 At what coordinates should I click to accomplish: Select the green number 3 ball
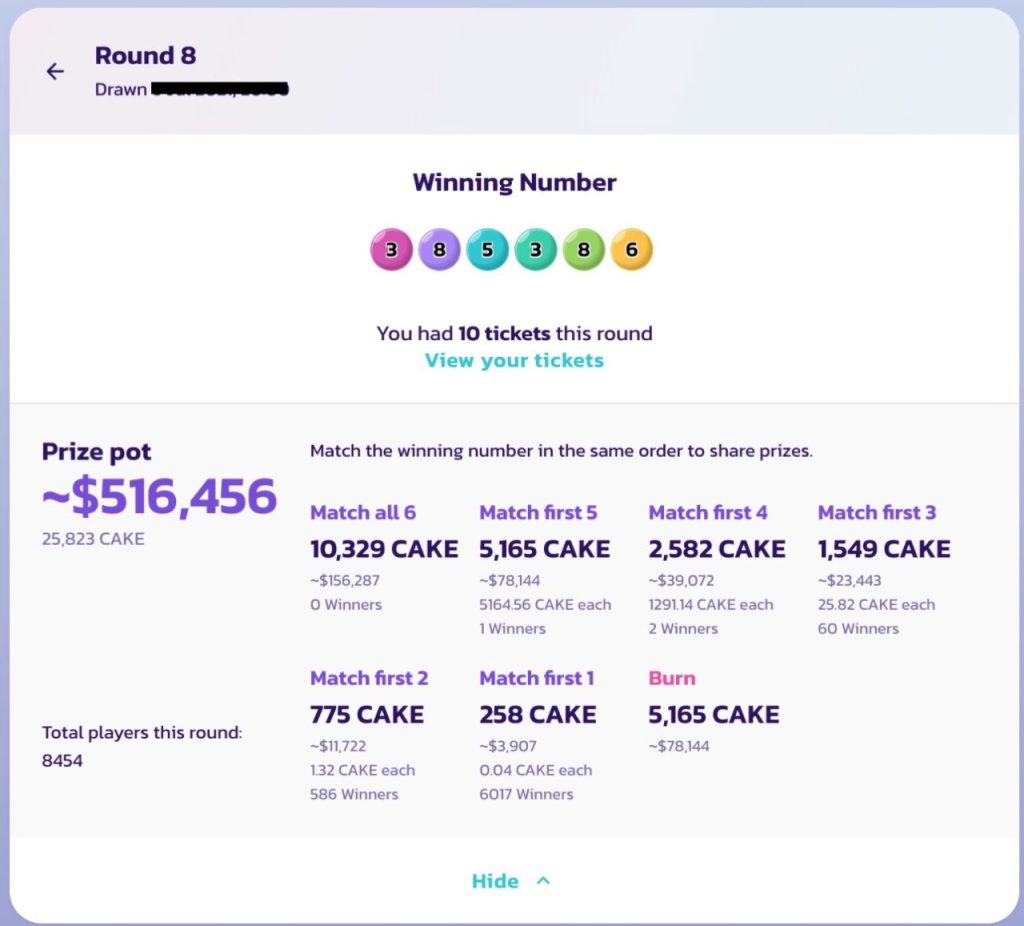pos(535,248)
